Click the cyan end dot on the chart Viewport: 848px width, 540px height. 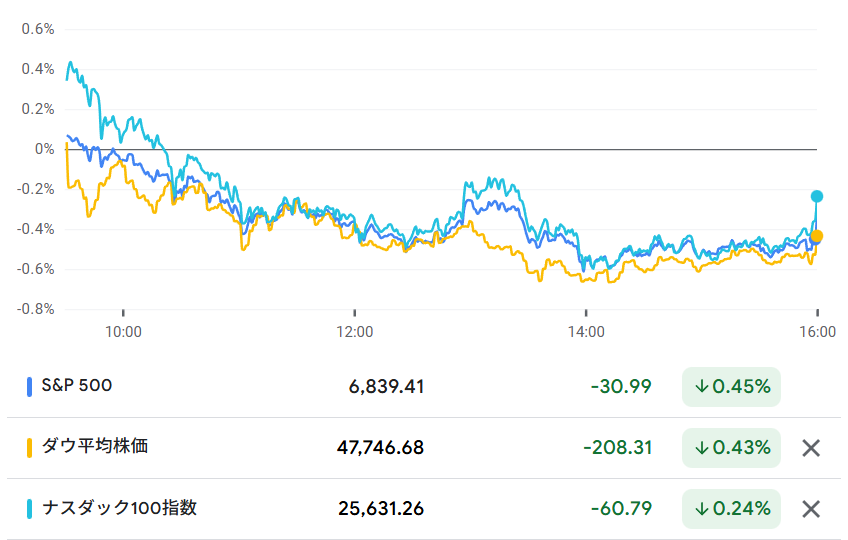coord(817,196)
